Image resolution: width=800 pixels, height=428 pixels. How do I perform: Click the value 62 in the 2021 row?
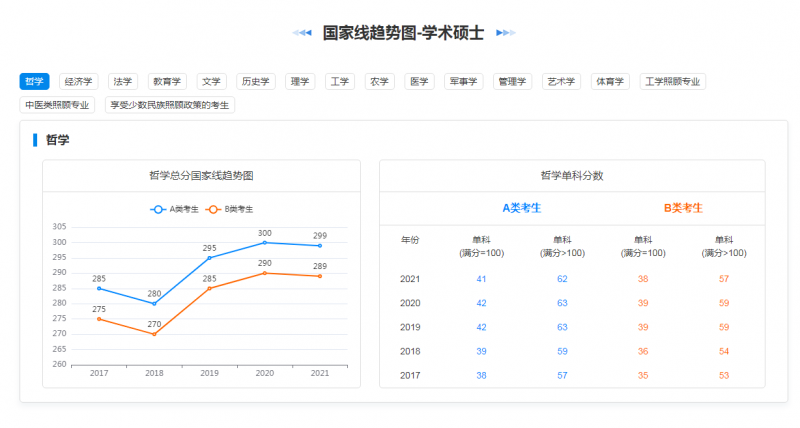point(562,279)
